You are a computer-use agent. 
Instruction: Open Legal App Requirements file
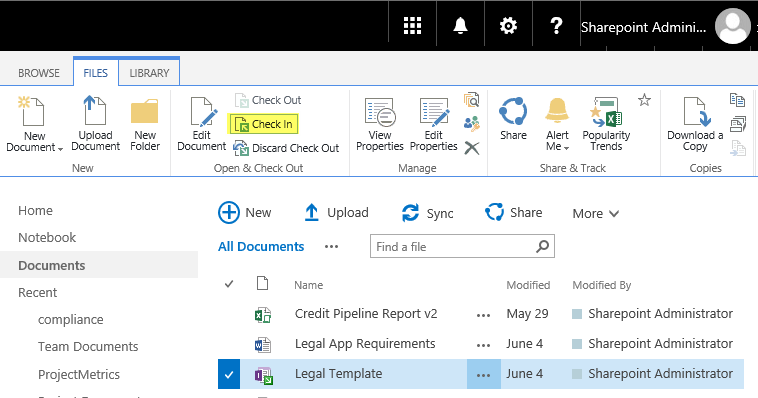(x=365, y=344)
